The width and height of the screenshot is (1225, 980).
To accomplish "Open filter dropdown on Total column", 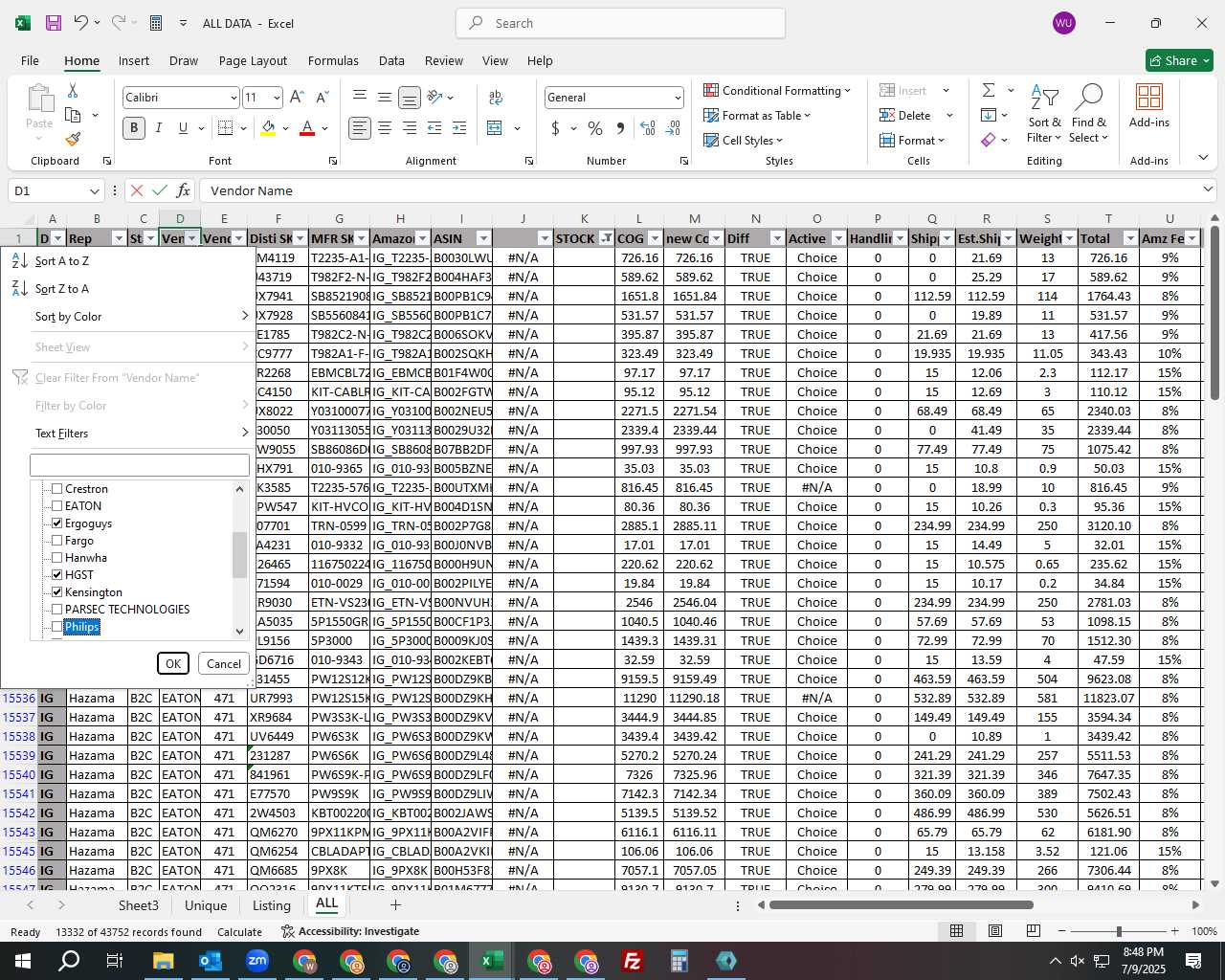I will [1130, 238].
